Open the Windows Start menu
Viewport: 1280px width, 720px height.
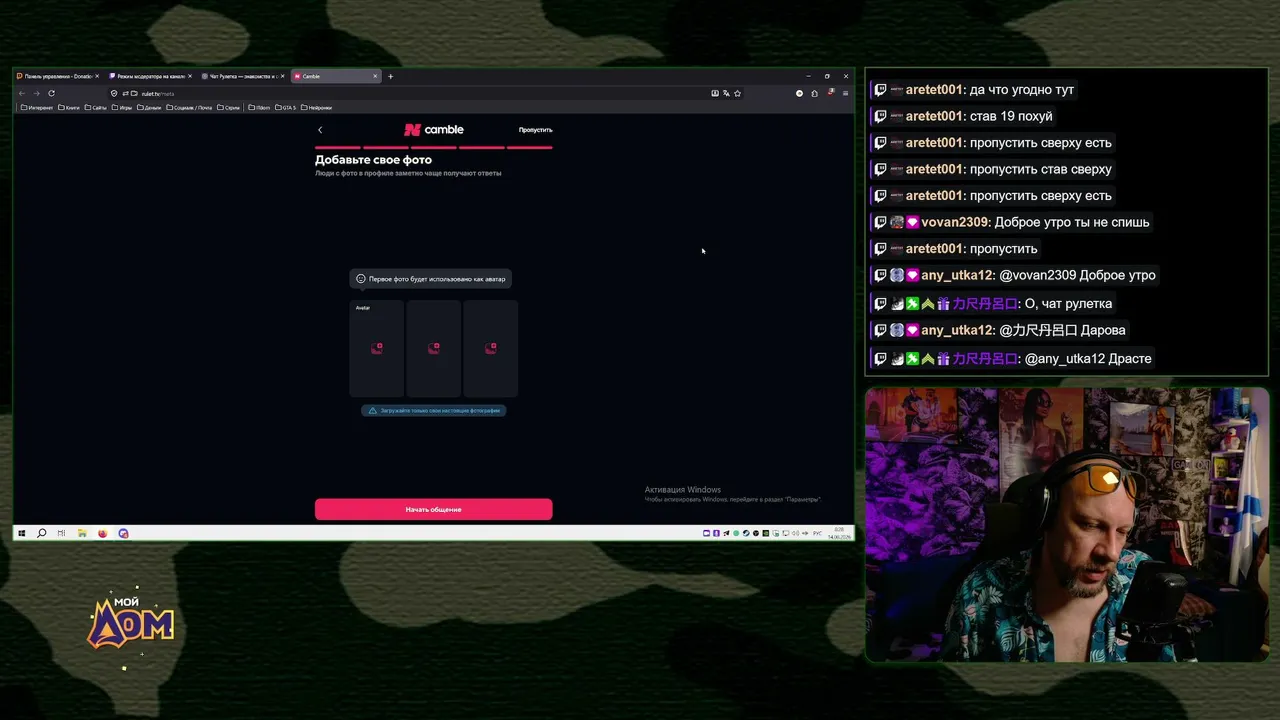pyautogui.click(x=21, y=533)
